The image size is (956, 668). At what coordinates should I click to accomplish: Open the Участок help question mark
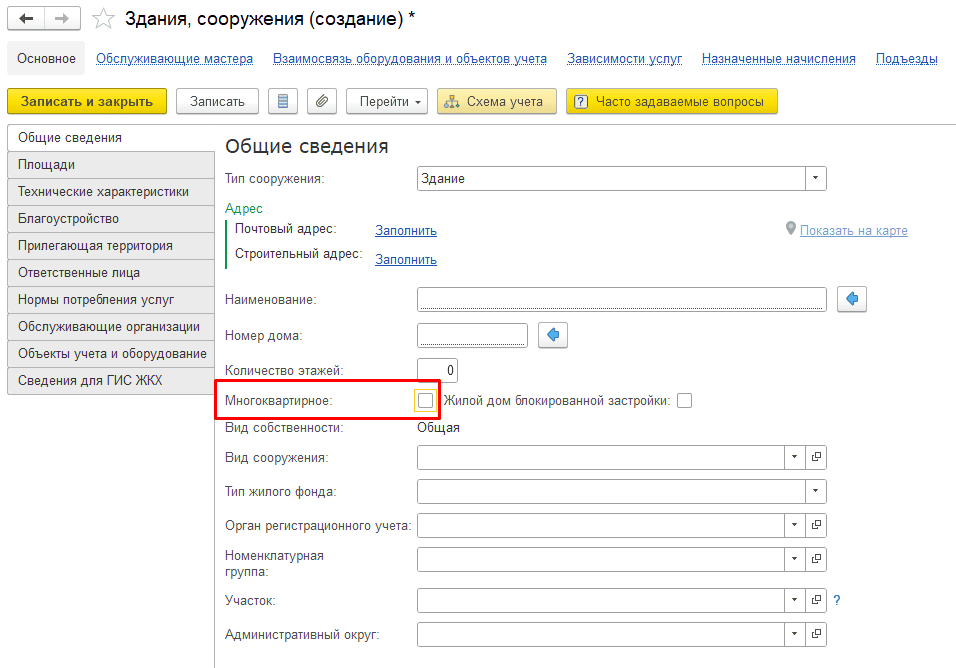[837, 600]
